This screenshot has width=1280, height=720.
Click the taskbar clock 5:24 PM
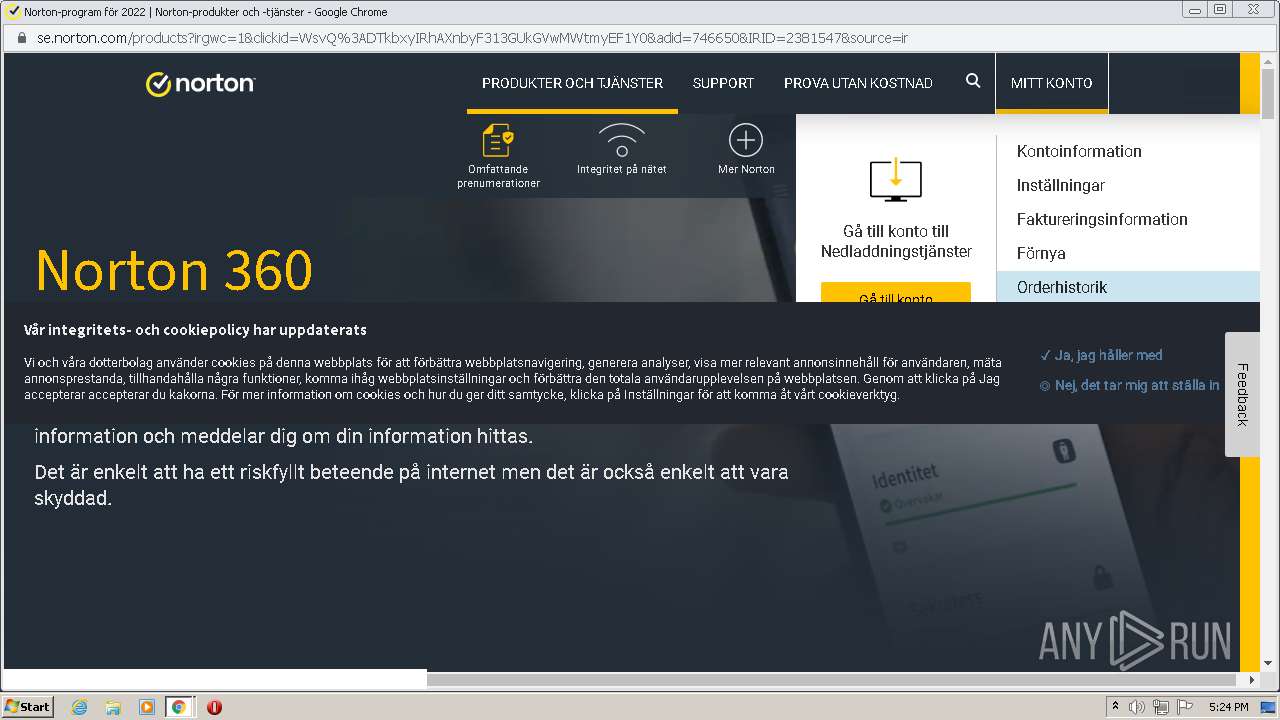click(x=1228, y=707)
